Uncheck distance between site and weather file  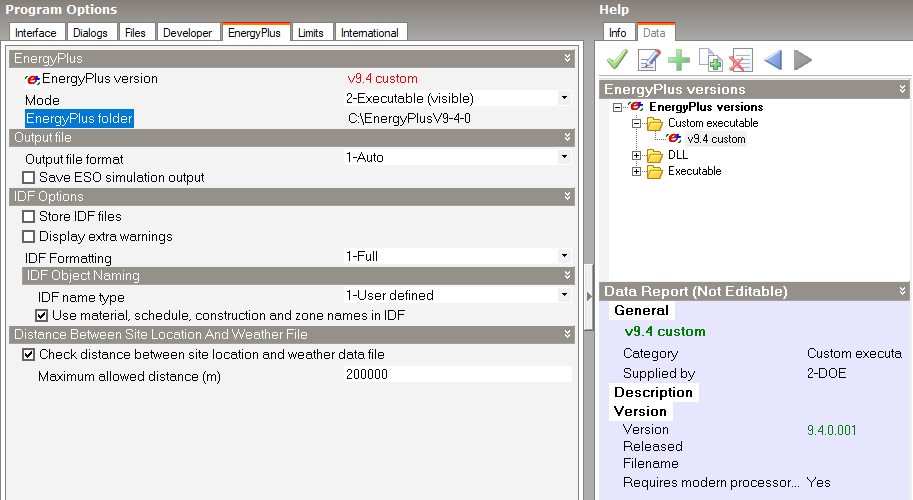click(x=29, y=355)
